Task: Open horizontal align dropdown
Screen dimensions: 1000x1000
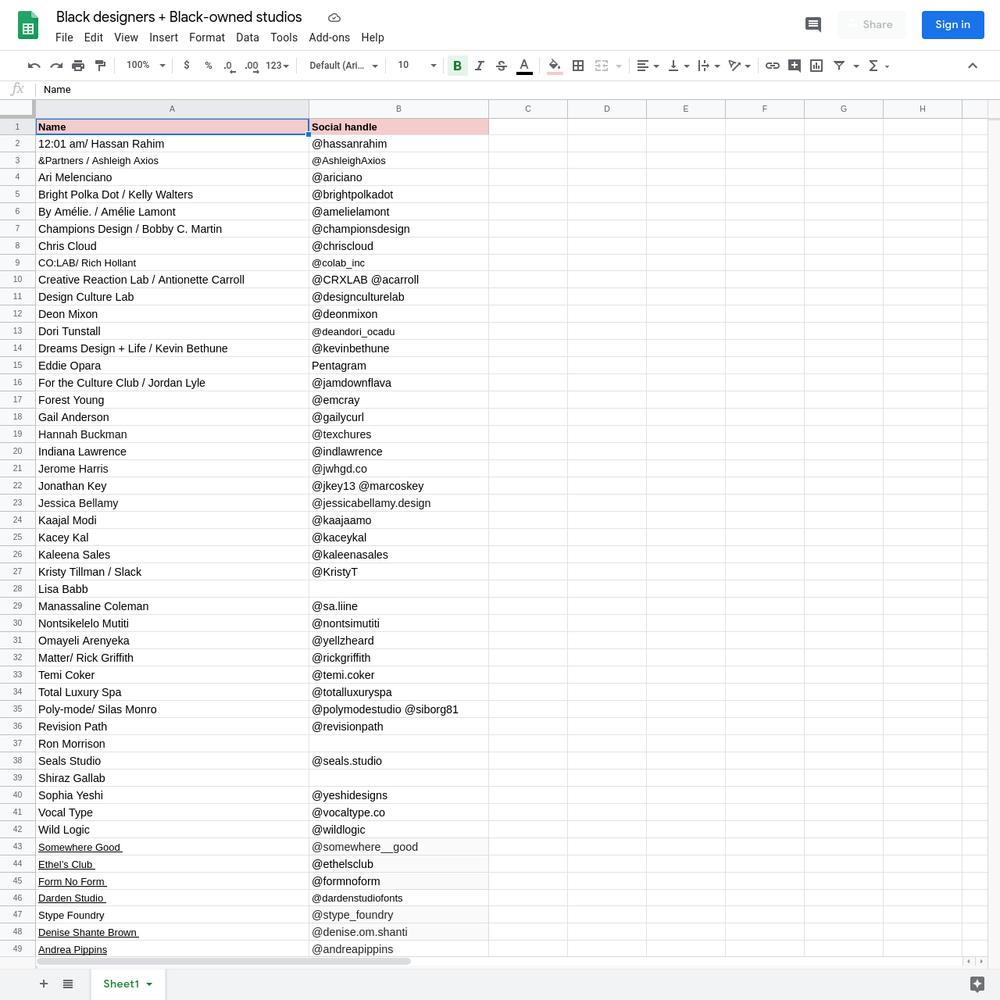Action: tap(647, 65)
